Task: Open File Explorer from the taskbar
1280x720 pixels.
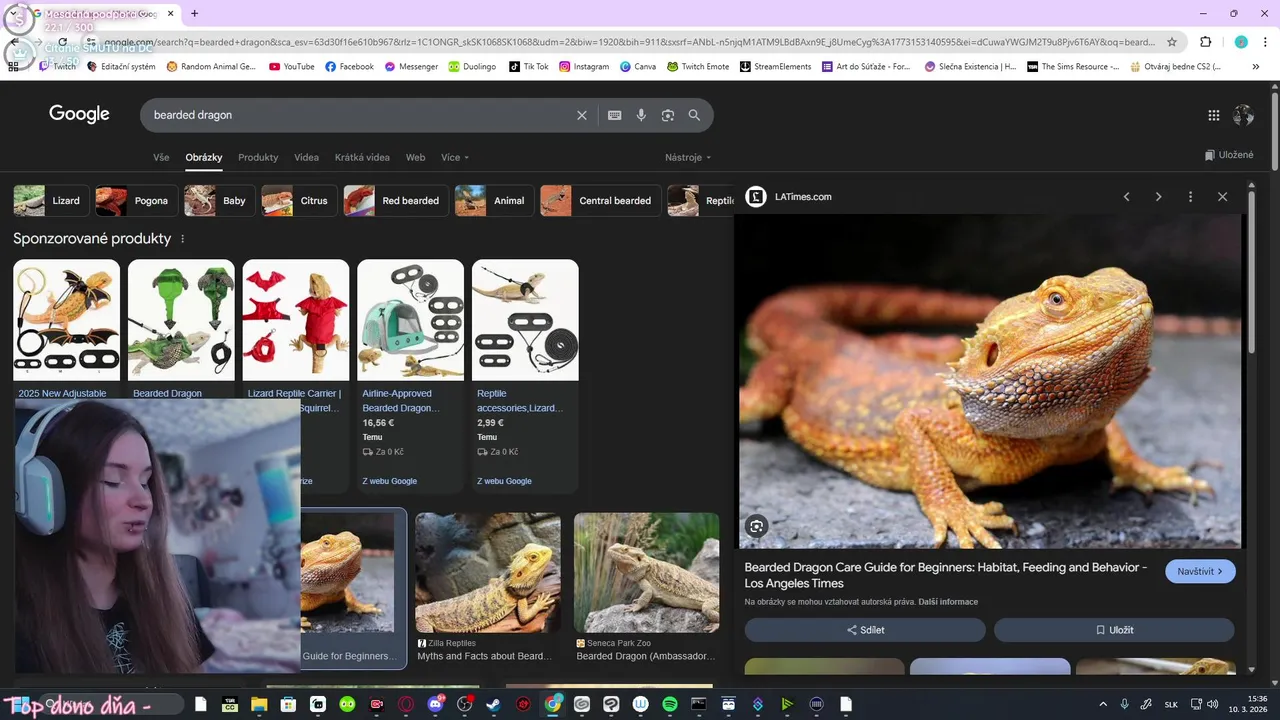Action: click(259, 704)
